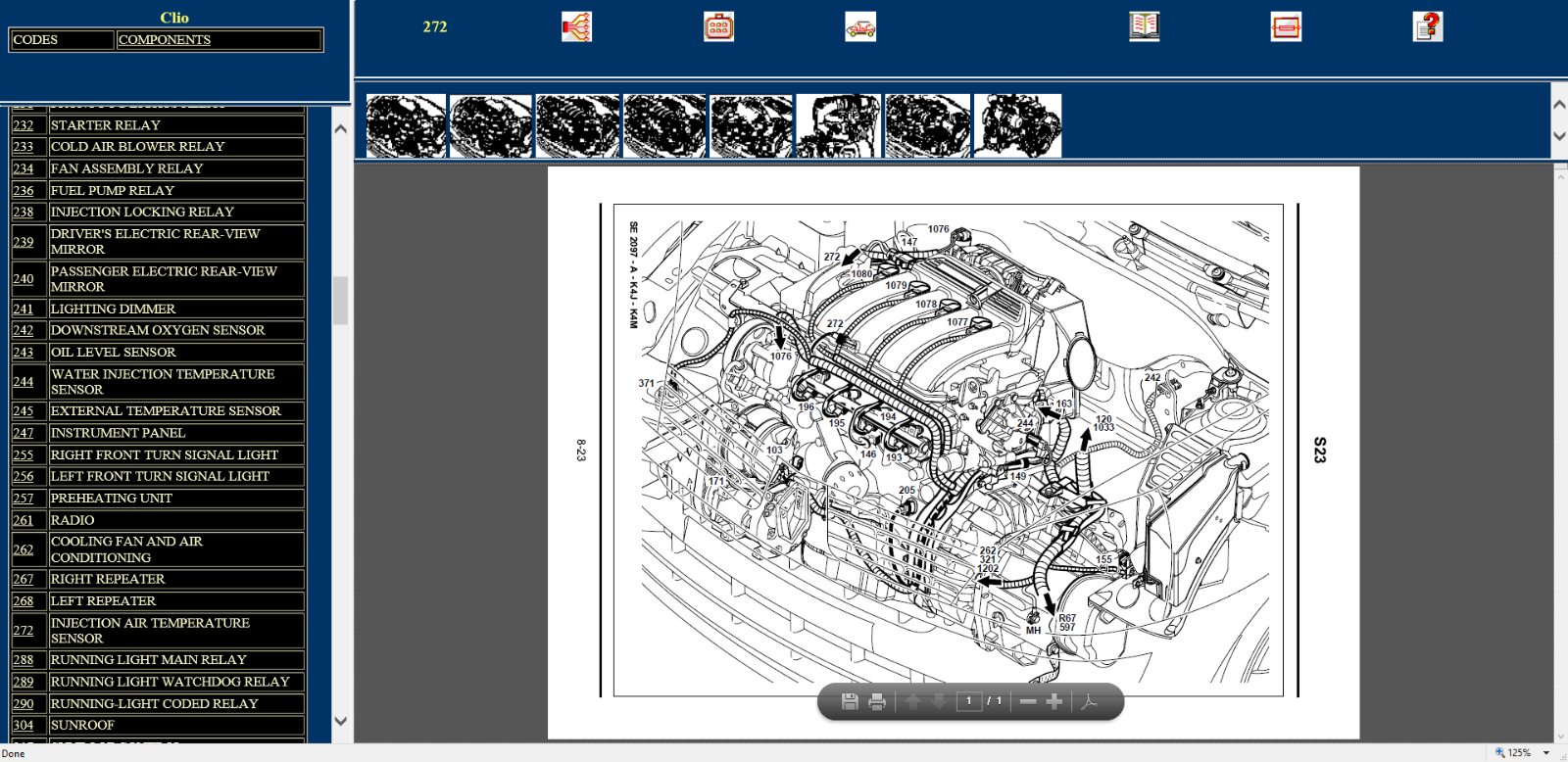Go to previous page arrow in PDF toolbar
Screen dimensions: 1568x762
[913, 701]
